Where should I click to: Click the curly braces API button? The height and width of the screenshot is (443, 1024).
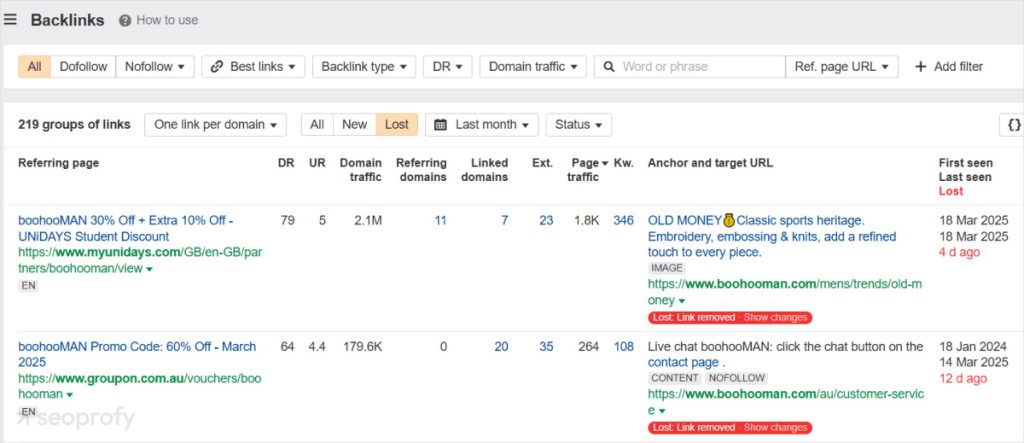click(1014, 125)
